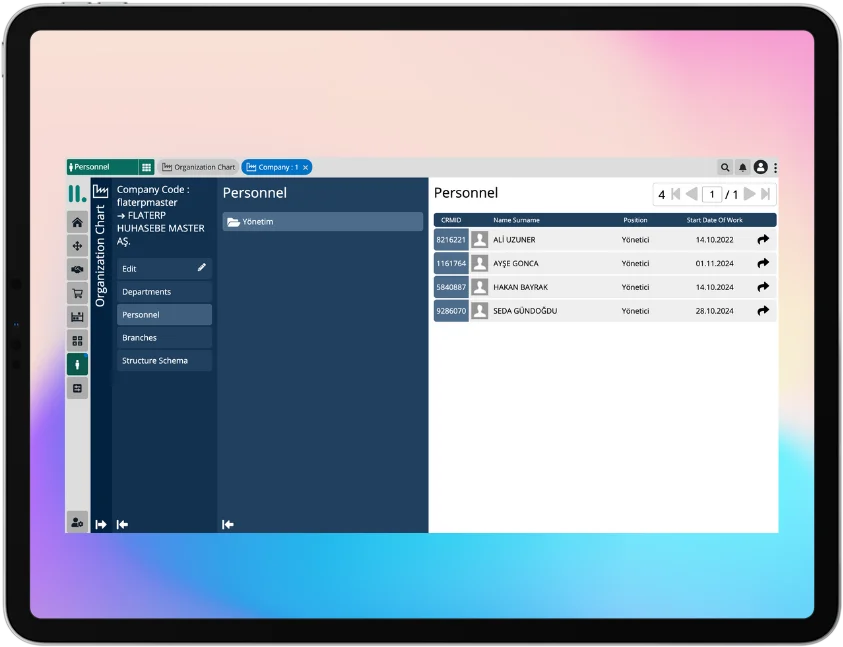Open the Departments section
This screenshot has width=843, height=647.
click(x=164, y=291)
